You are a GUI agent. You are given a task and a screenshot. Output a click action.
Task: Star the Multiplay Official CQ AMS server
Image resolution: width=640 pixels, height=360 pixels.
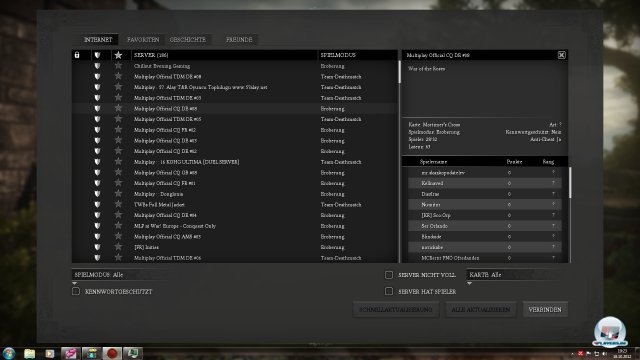118,236
